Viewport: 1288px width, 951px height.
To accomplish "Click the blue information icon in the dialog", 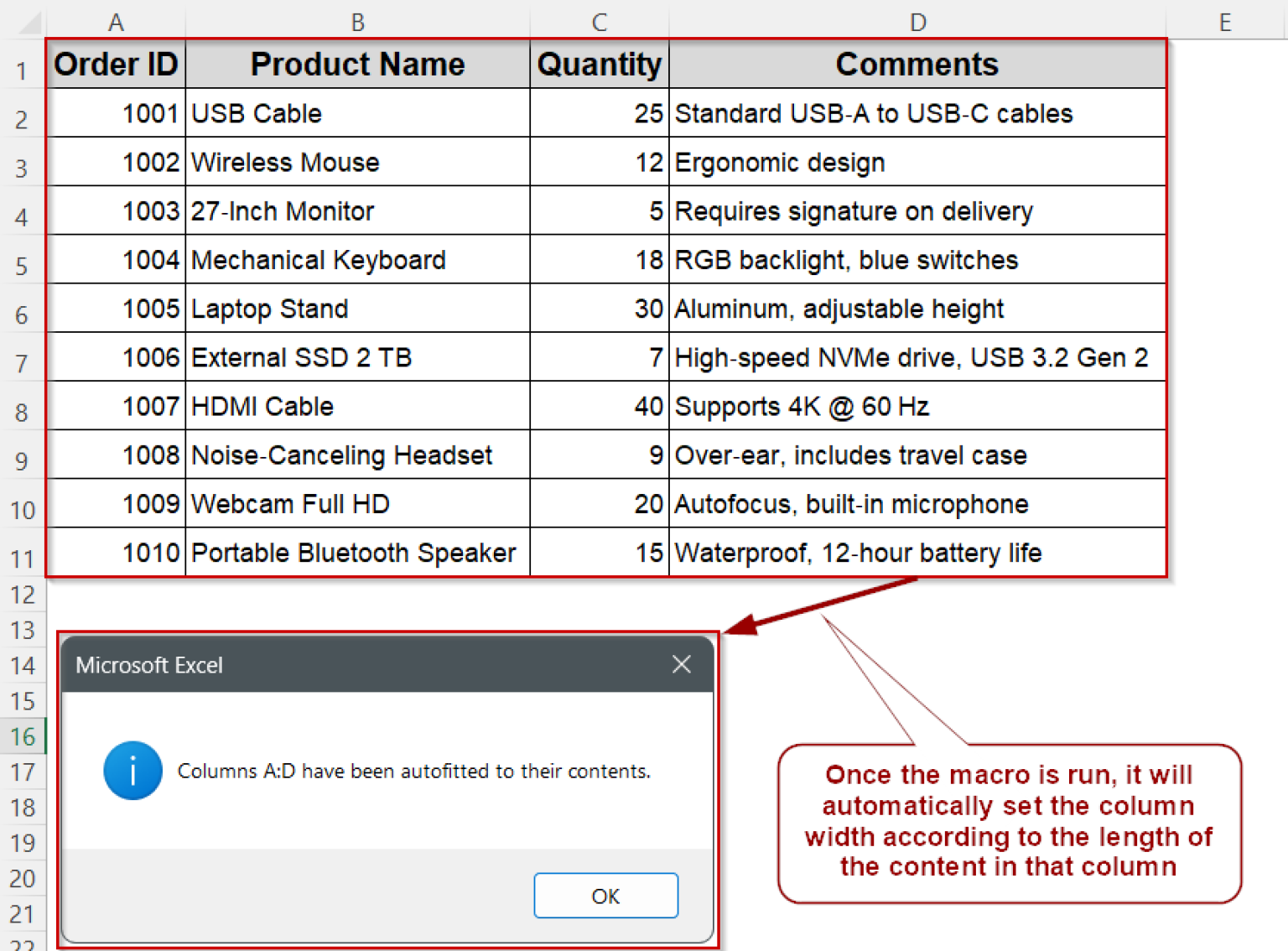I will point(132,771).
